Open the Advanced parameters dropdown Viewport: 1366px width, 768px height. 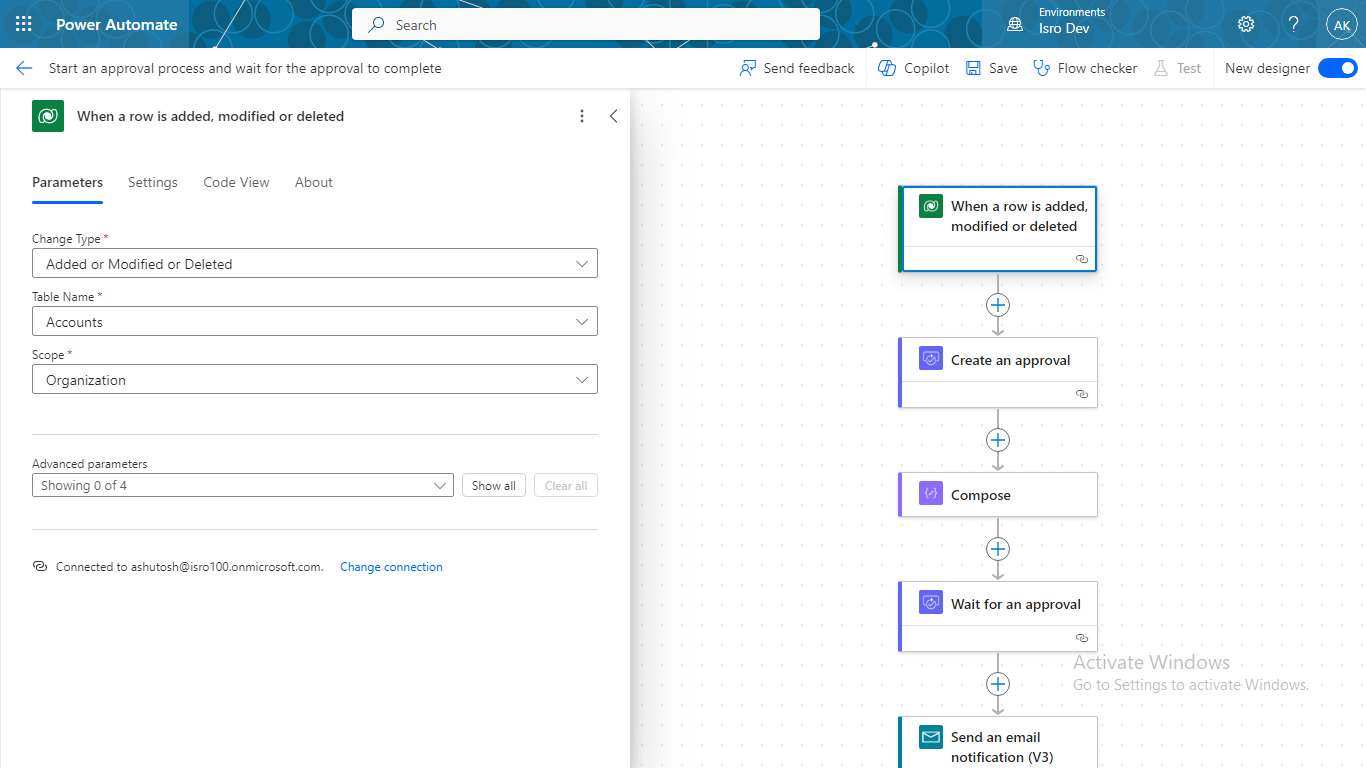[243, 485]
